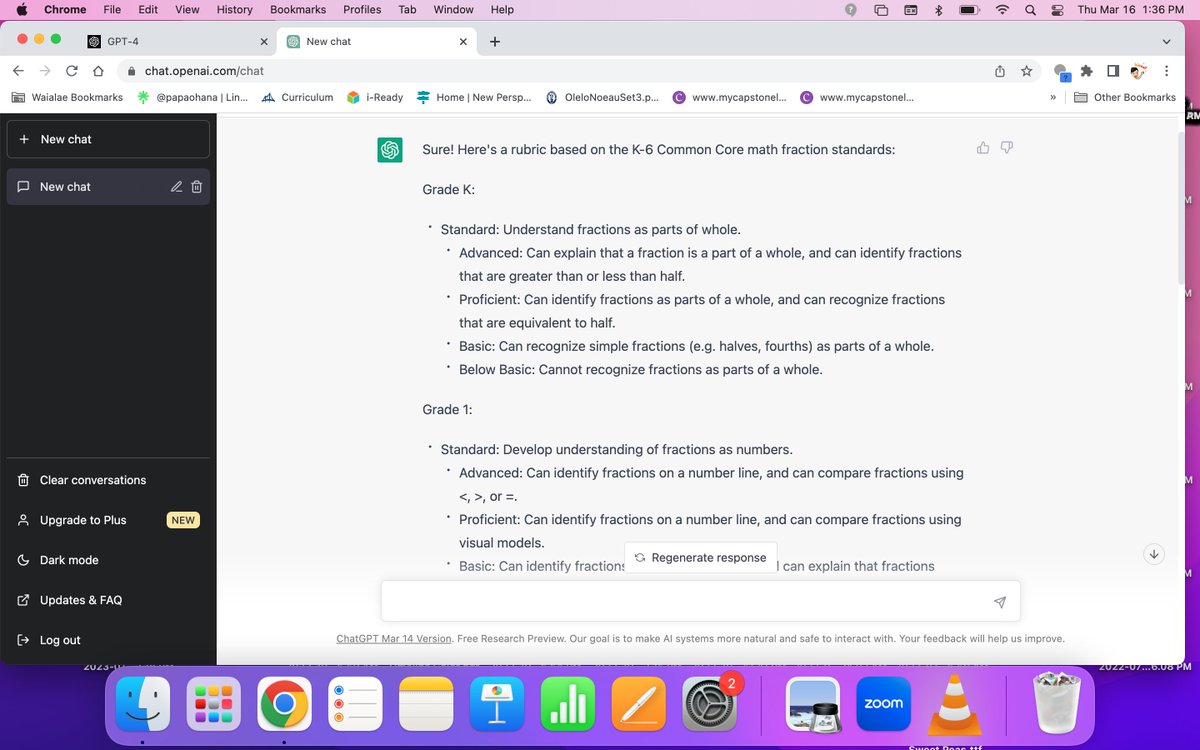Screen dimensions: 1200x750
Task: Open Pages in the Dock
Action: tap(639, 704)
